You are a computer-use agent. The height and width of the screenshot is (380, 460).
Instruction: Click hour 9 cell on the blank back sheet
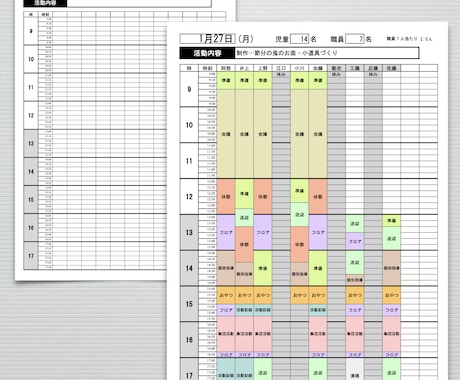pyautogui.click(x=31, y=31)
